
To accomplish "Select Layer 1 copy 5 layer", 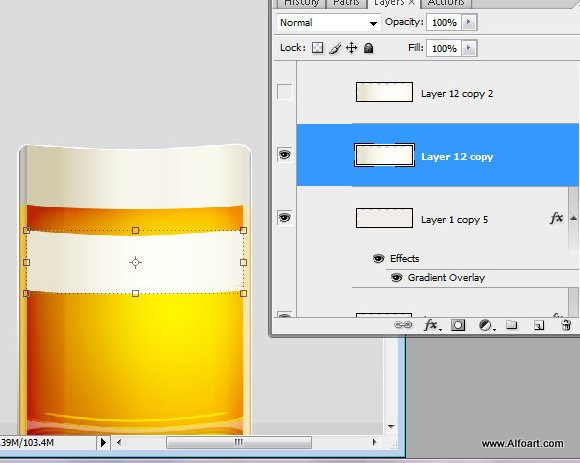I will pyautogui.click(x=432, y=218).
